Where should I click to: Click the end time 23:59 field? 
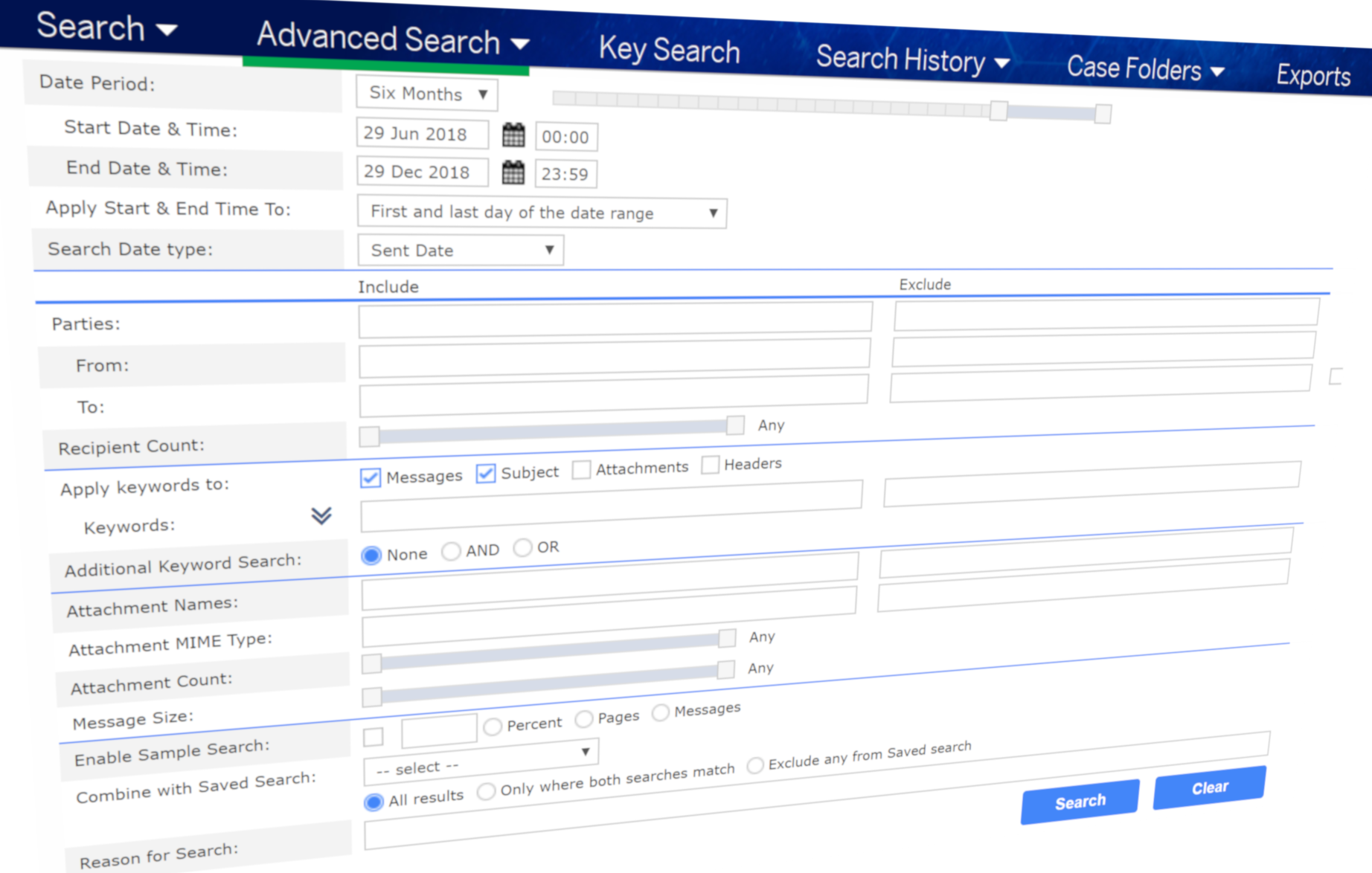coord(565,174)
